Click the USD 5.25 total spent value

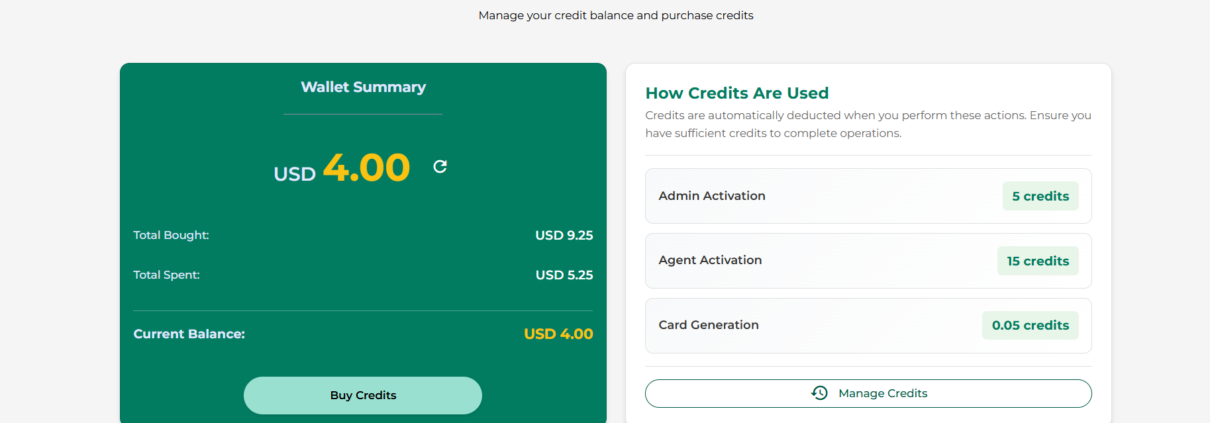(x=564, y=275)
